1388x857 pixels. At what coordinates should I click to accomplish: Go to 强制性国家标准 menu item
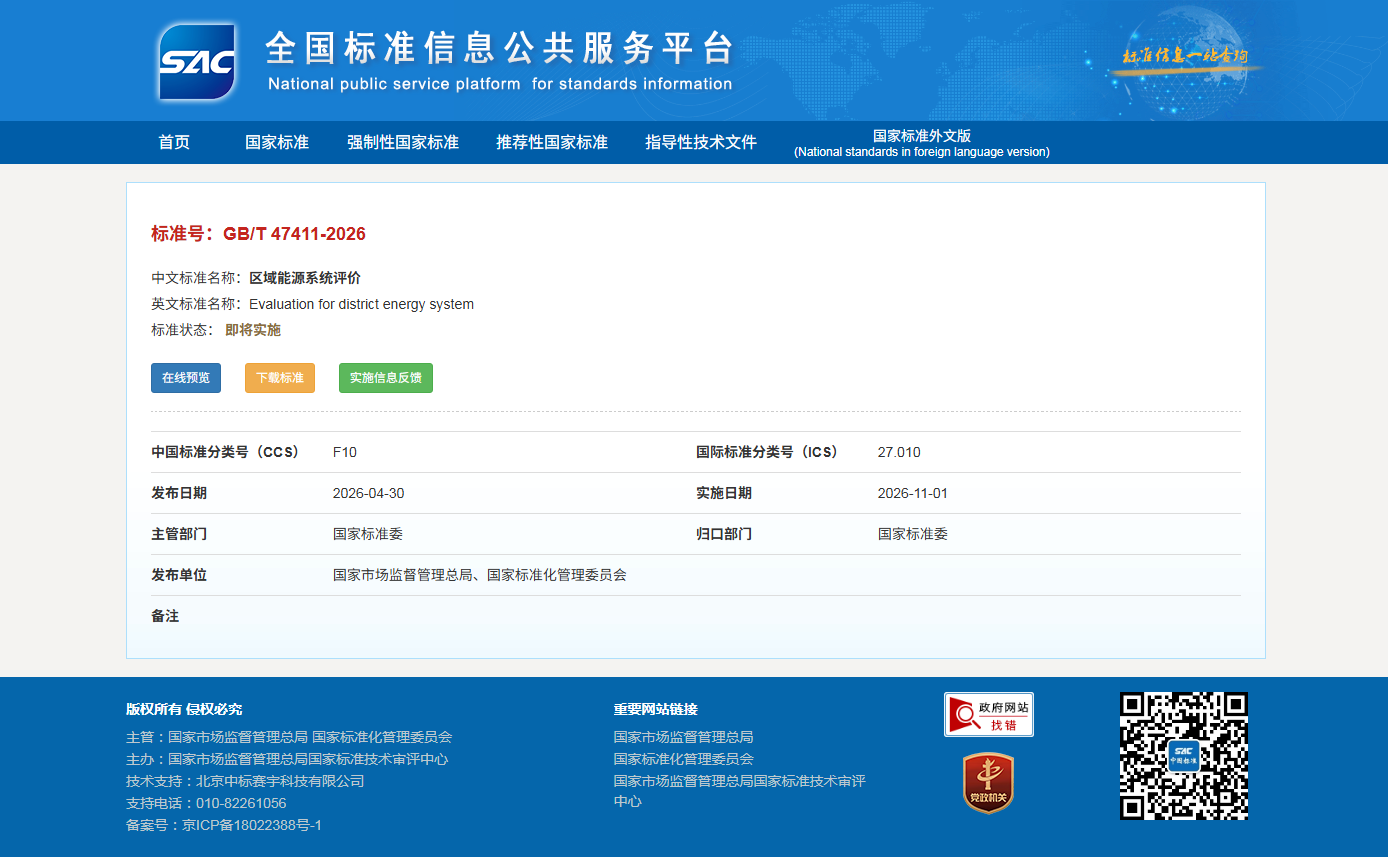403,142
